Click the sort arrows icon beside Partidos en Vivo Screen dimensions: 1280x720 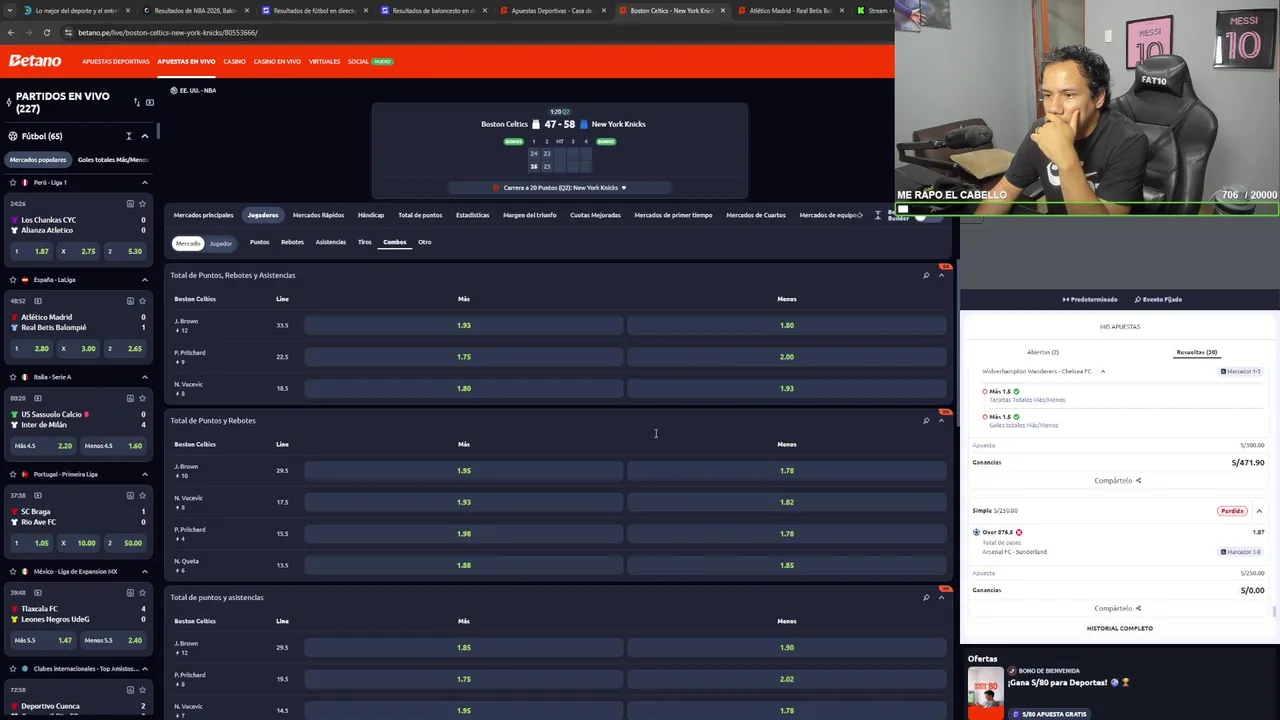(137, 102)
